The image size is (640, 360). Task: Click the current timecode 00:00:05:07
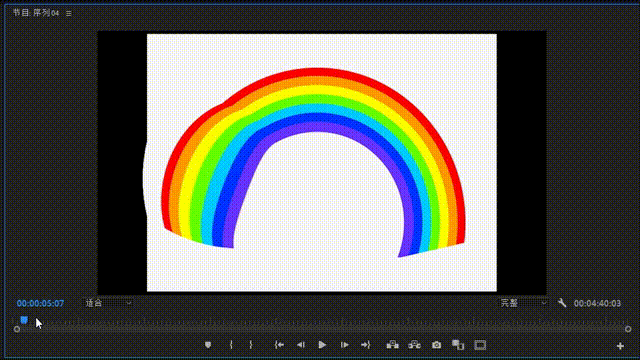(40, 303)
